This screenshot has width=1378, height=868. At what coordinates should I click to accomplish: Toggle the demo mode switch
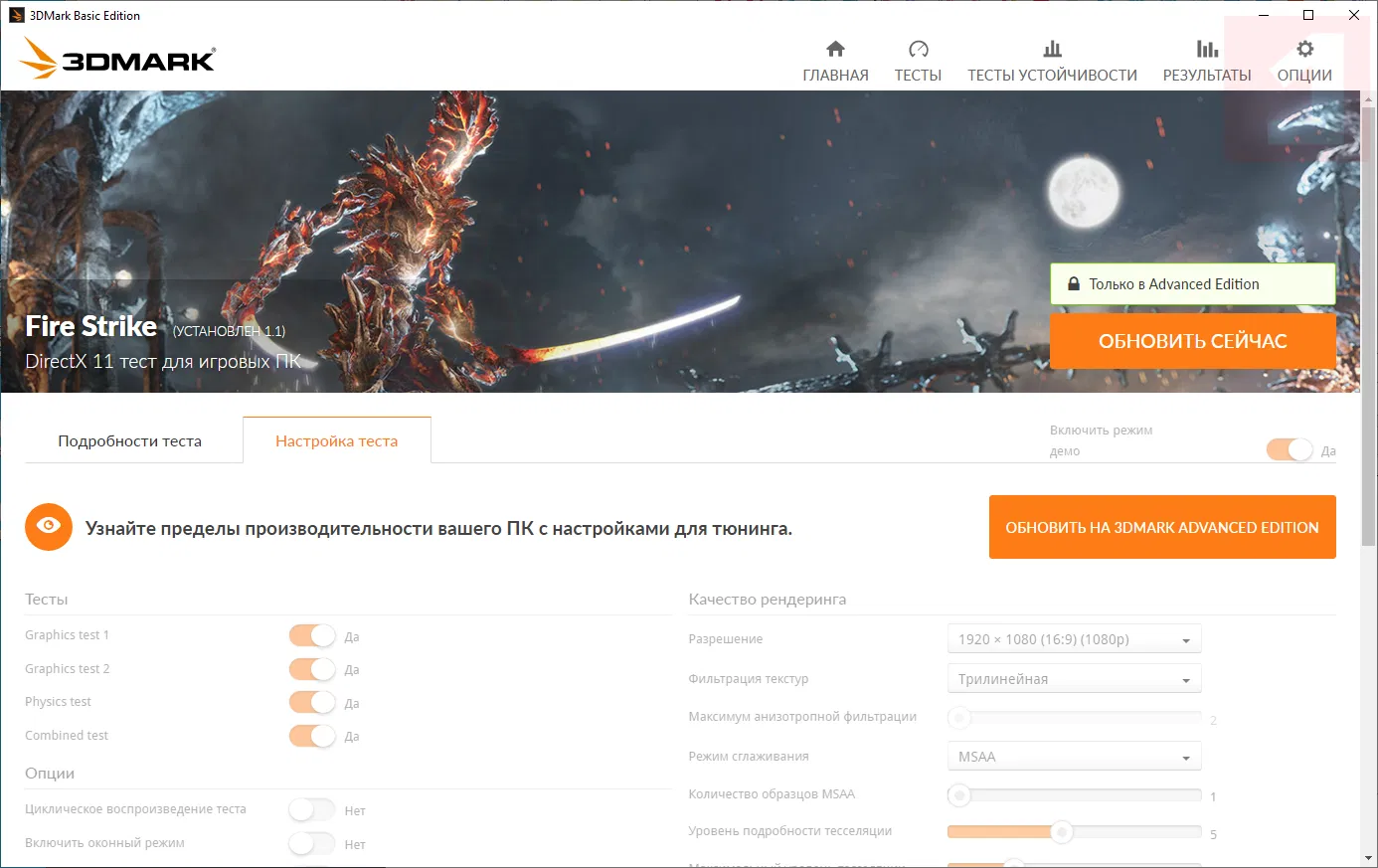pyautogui.click(x=1290, y=450)
